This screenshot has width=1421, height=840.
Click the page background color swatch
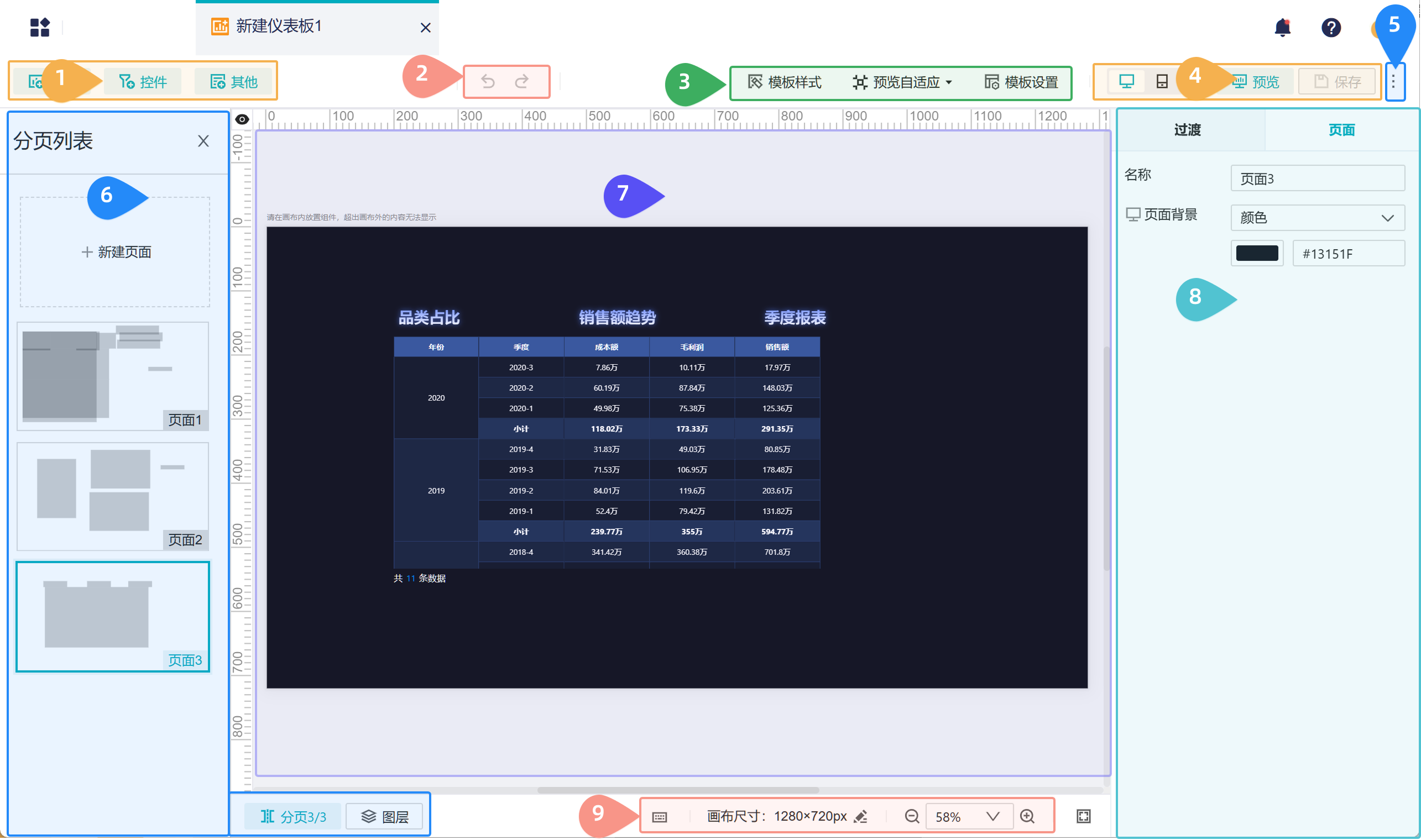tap(1257, 253)
